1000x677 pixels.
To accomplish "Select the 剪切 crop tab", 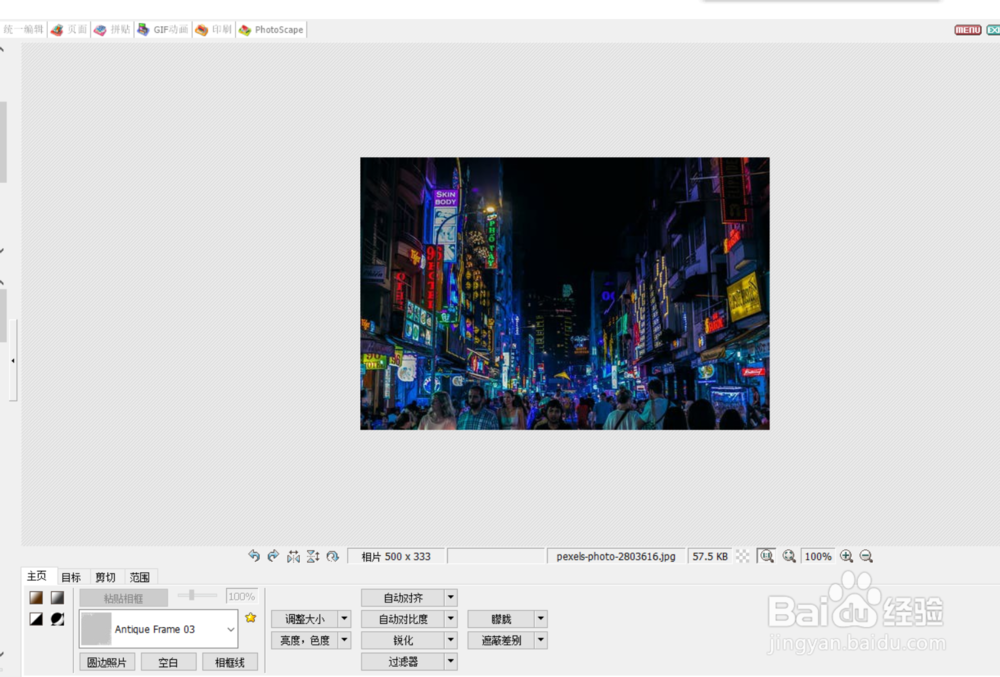I will click(x=105, y=577).
